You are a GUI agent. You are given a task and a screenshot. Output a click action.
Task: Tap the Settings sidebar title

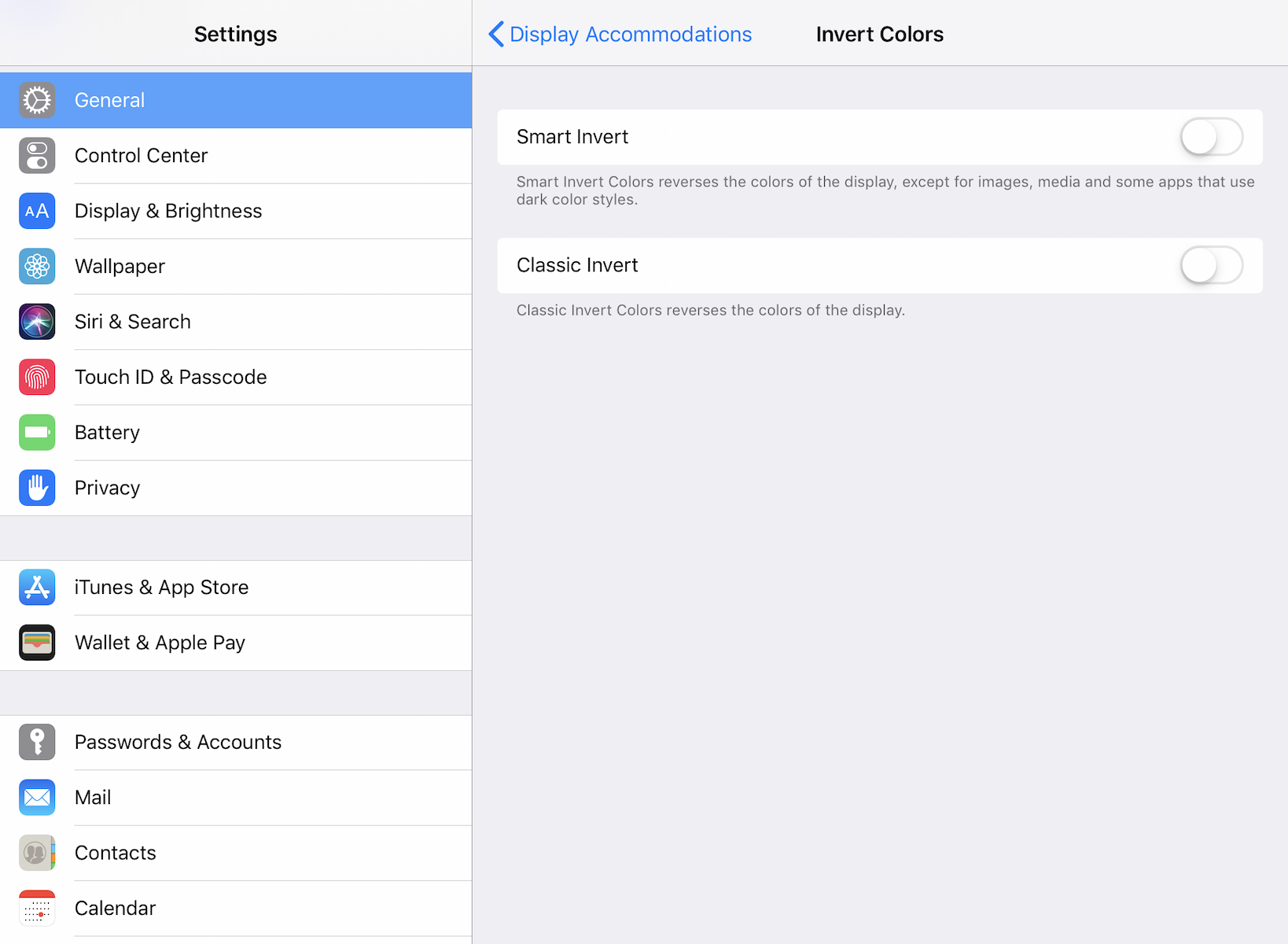click(236, 34)
